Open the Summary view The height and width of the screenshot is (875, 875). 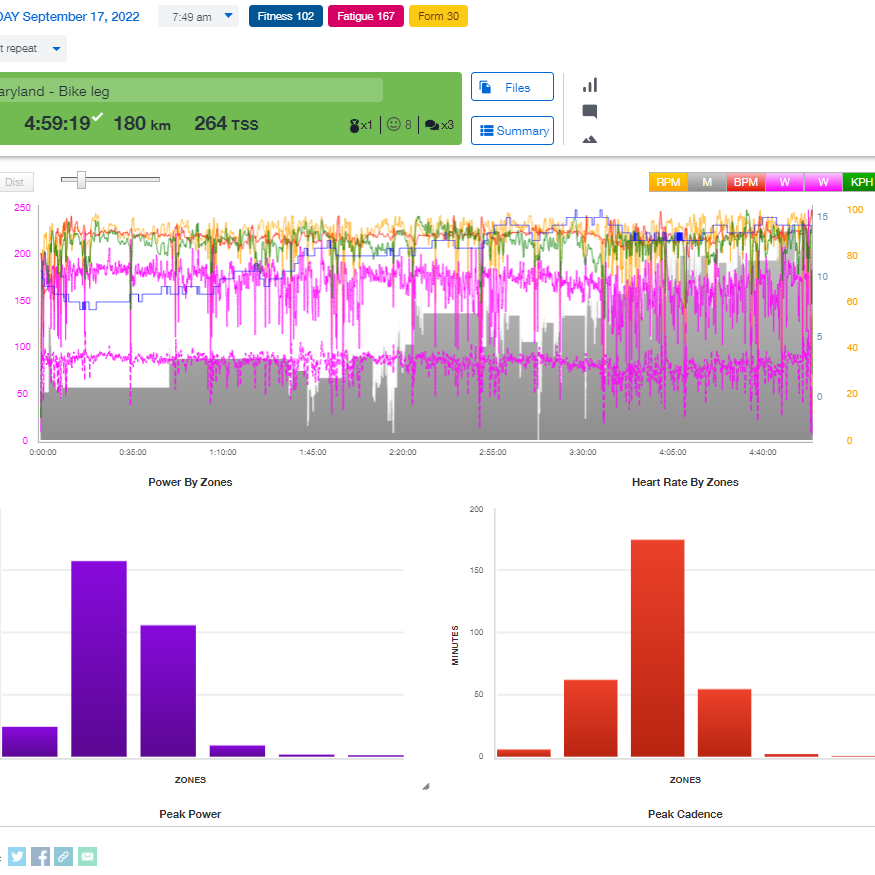point(512,131)
